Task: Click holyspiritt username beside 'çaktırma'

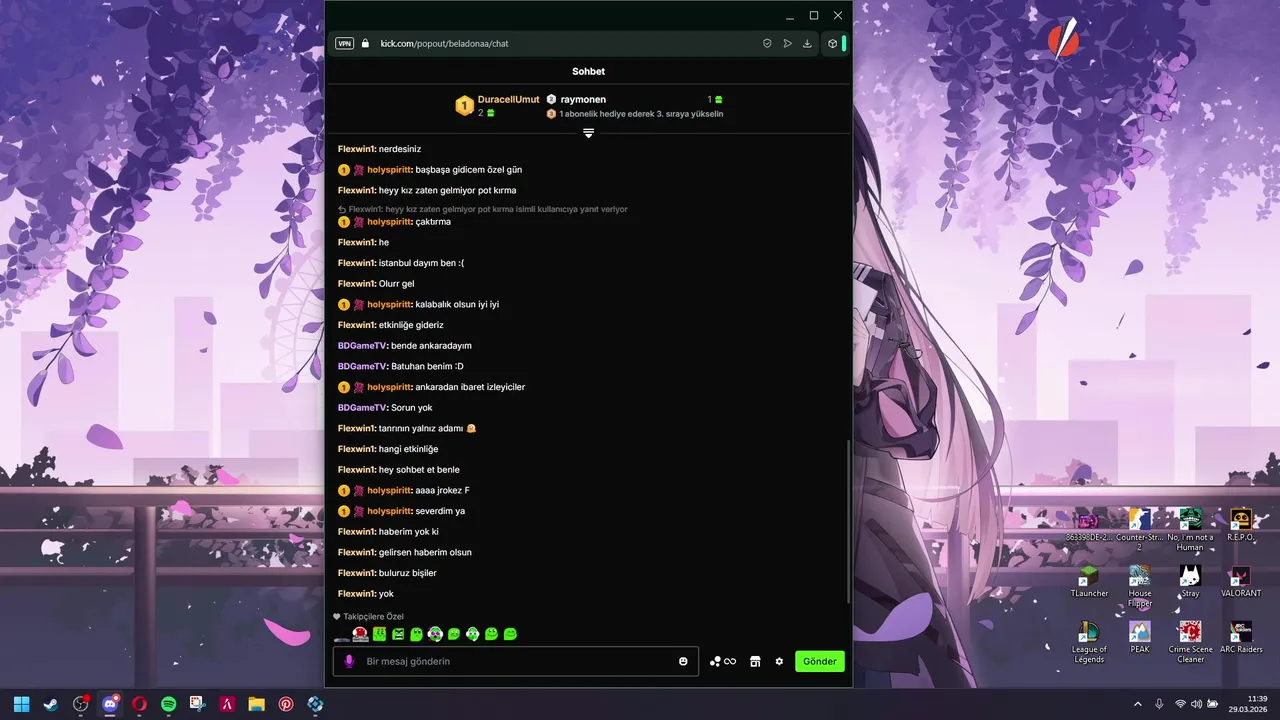Action: (x=390, y=222)
